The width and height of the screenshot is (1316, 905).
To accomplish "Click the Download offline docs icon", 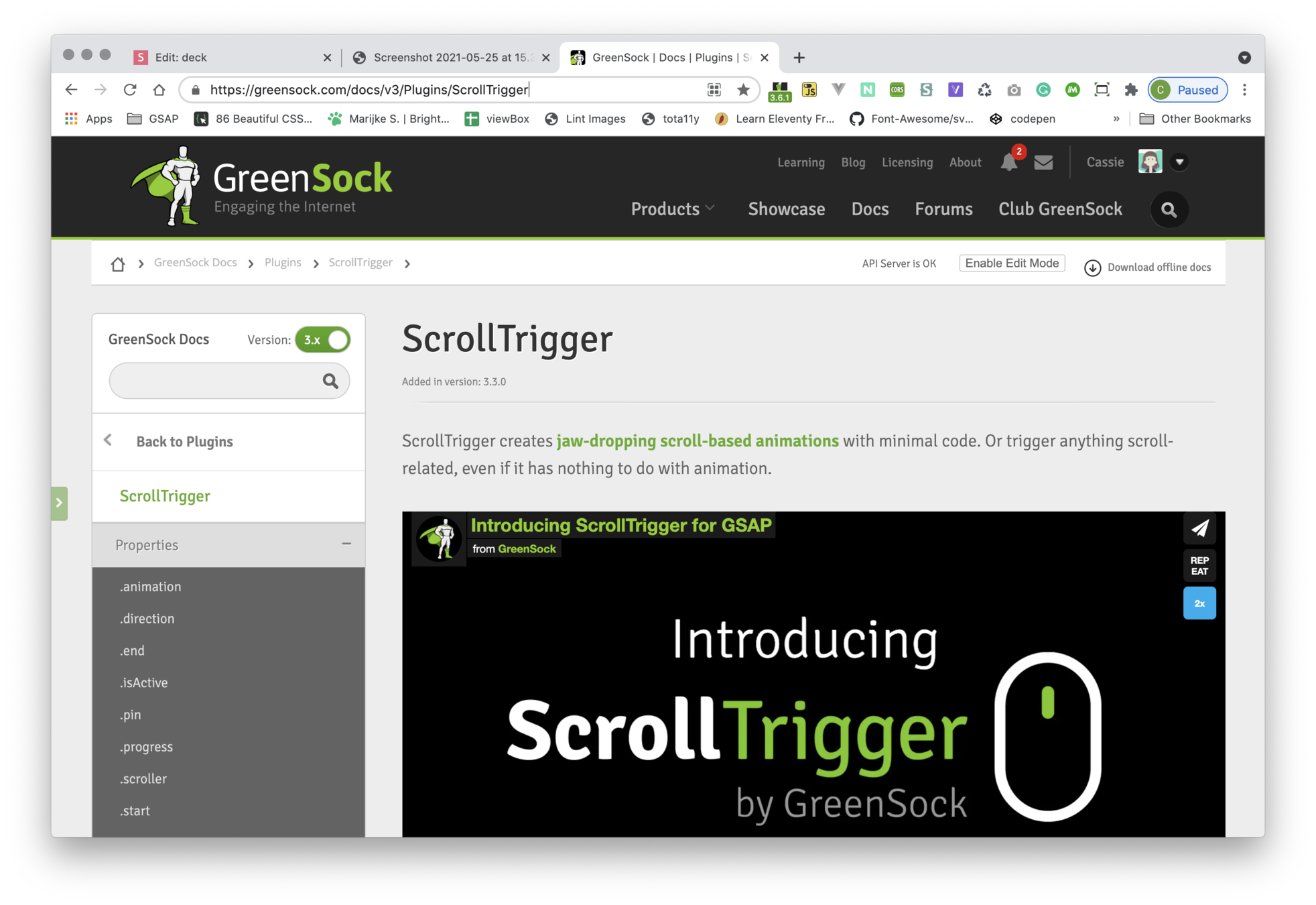I will (x=1092, y=267).
